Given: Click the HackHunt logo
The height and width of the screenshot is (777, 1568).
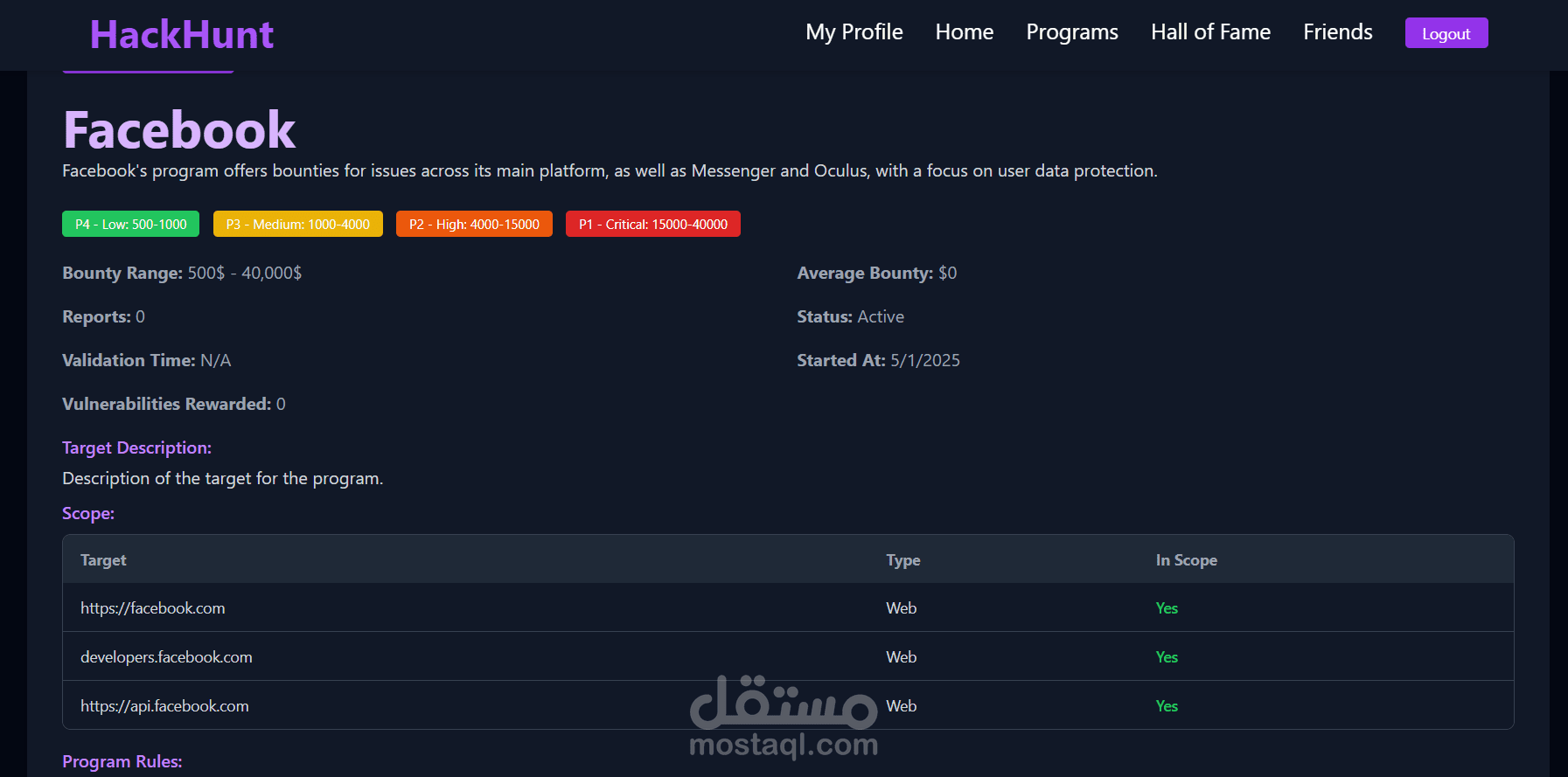Looking at the screenshot, I should click(182, 35).
